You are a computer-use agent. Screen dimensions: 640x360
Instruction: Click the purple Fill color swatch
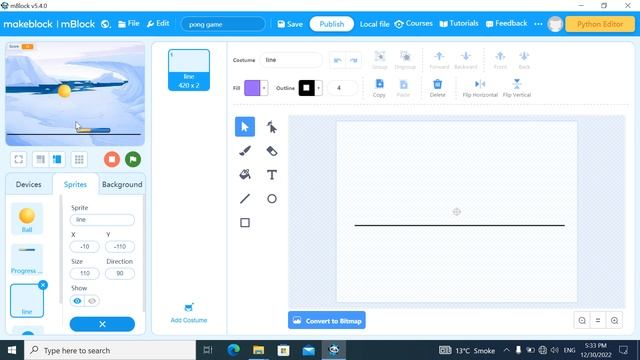[x=252, y=88]
